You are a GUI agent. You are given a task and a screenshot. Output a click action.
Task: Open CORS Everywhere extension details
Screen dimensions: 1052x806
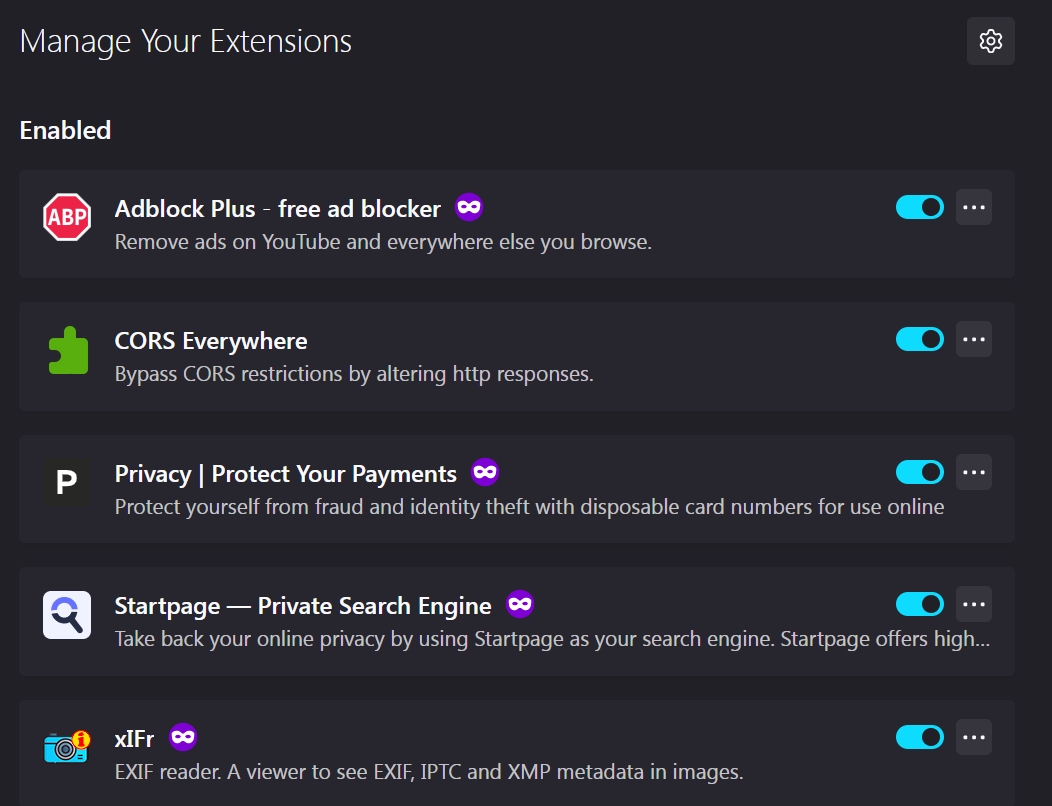click(517, 356)
